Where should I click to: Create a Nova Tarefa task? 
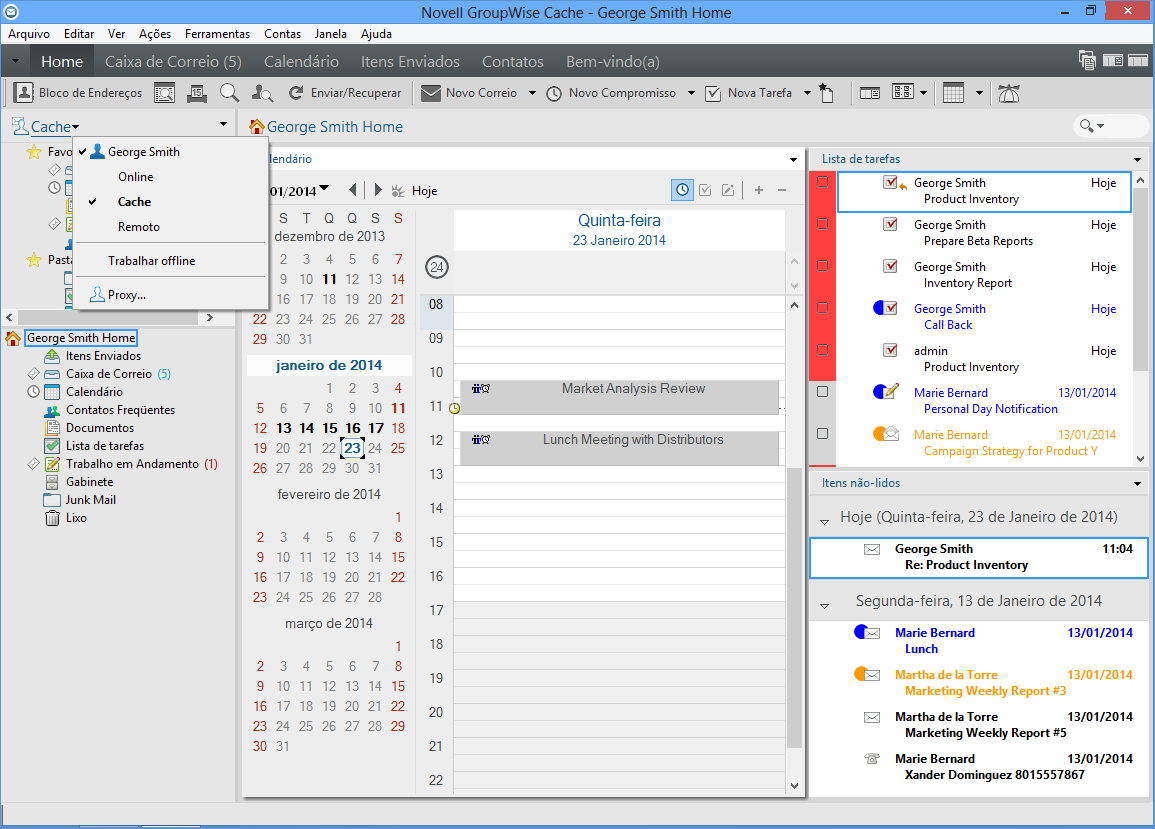748,93
